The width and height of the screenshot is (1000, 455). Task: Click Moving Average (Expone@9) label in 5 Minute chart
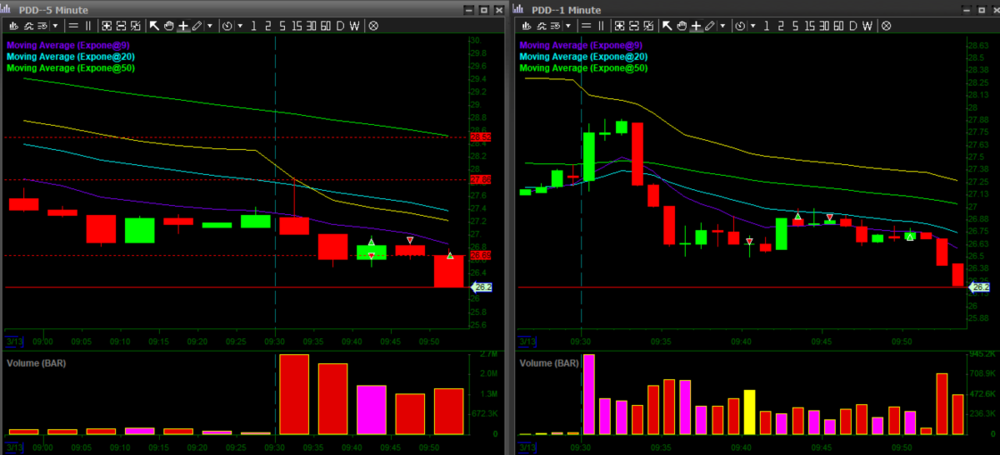(70, 45)
